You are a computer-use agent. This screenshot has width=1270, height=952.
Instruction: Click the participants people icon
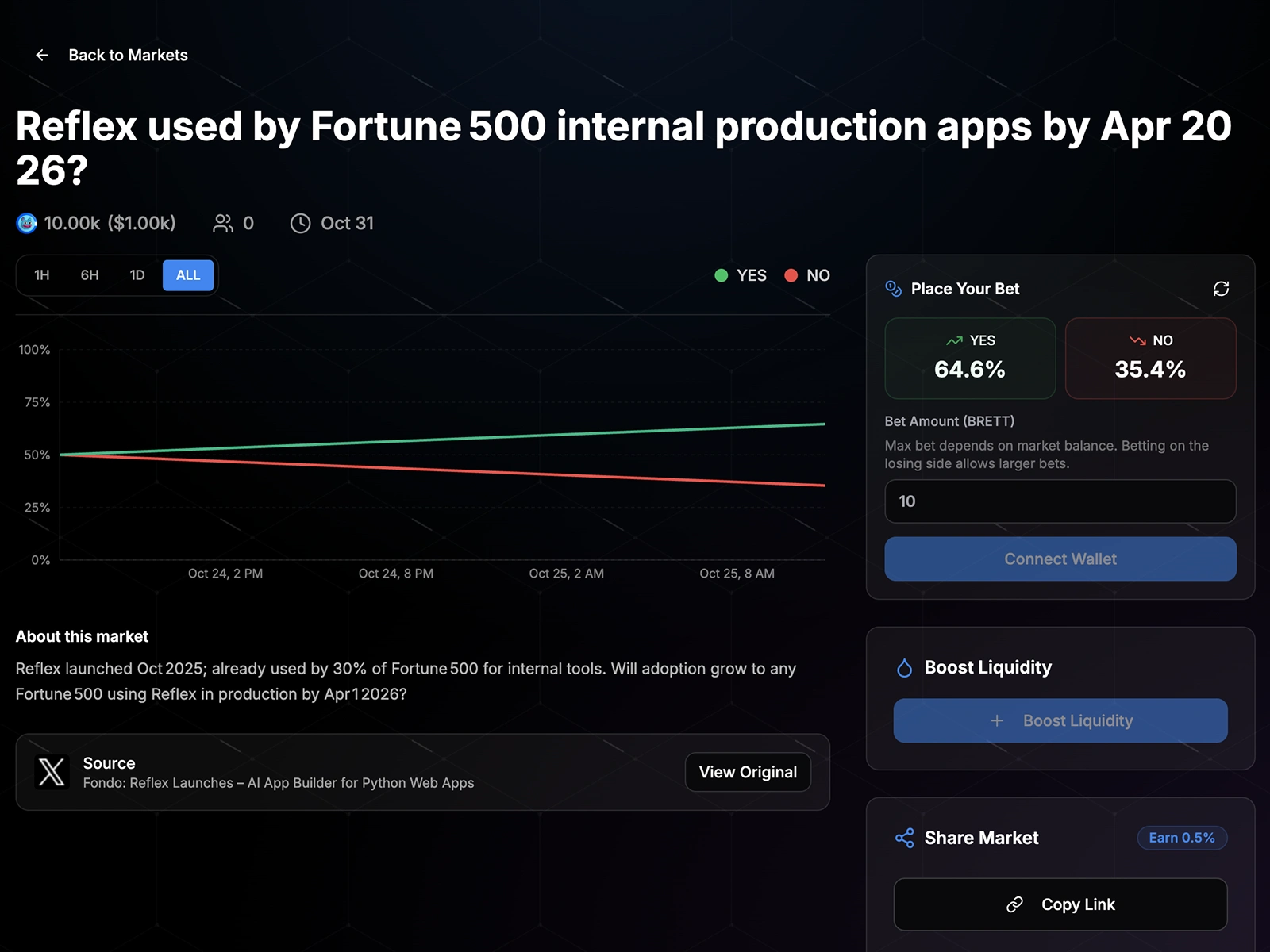tap(223, 224)
